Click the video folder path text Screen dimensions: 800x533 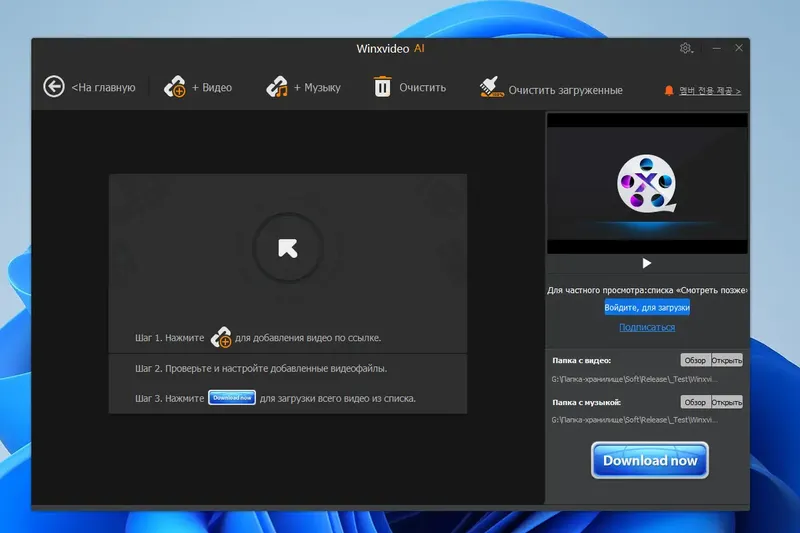click(x=635, y=379)
